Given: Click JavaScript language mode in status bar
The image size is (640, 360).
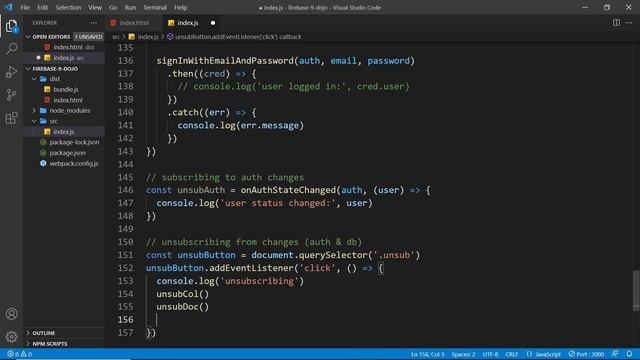Looking at the screenshot, I should pos(547,354).
